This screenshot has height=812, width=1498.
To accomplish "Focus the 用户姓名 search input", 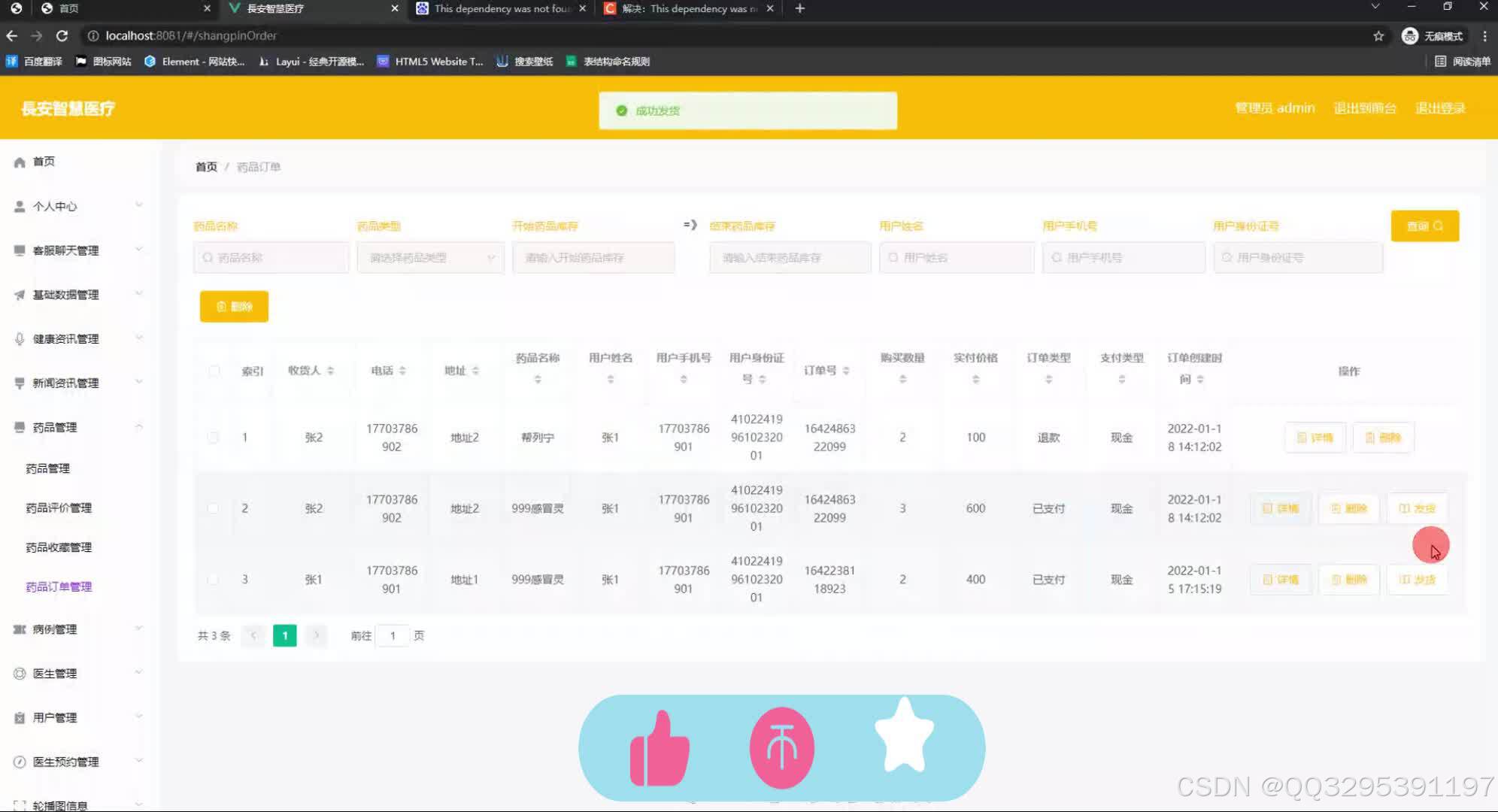I will [x=957, y=258].
